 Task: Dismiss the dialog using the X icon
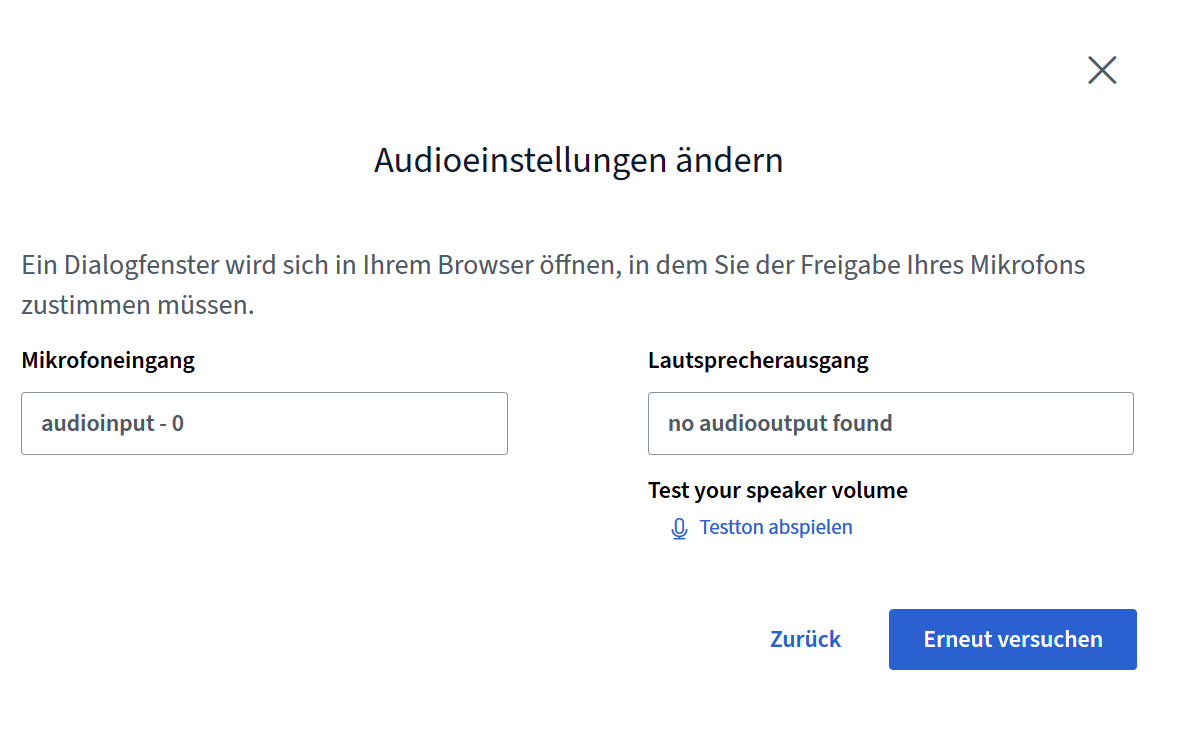(1102, 70)
